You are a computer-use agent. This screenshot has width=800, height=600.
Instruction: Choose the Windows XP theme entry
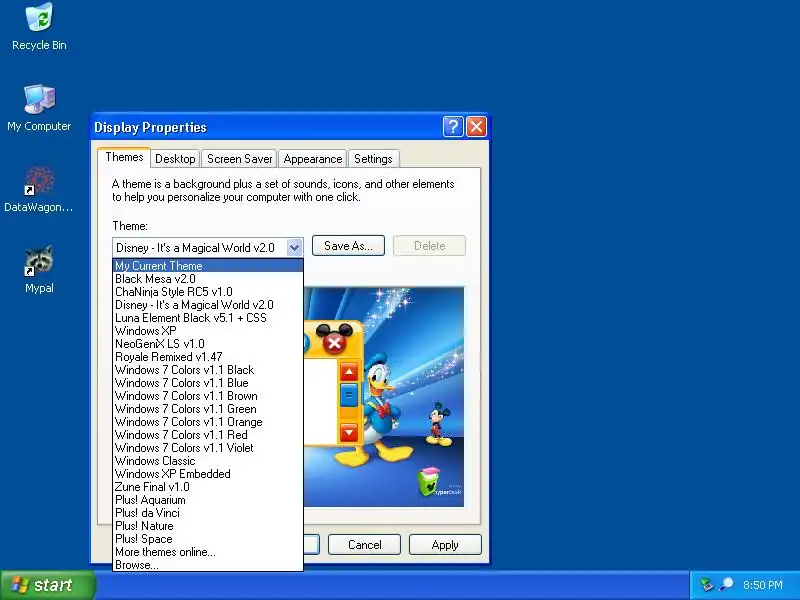point(208,331)
